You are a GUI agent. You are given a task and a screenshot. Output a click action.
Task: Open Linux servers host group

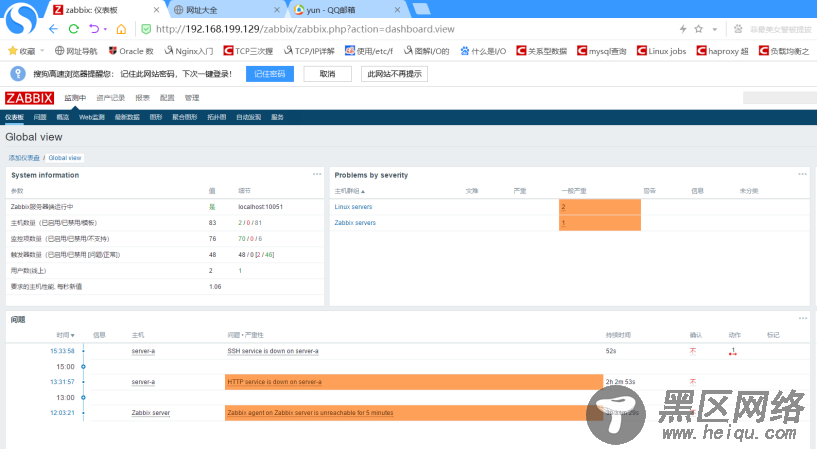coord(353,207)
